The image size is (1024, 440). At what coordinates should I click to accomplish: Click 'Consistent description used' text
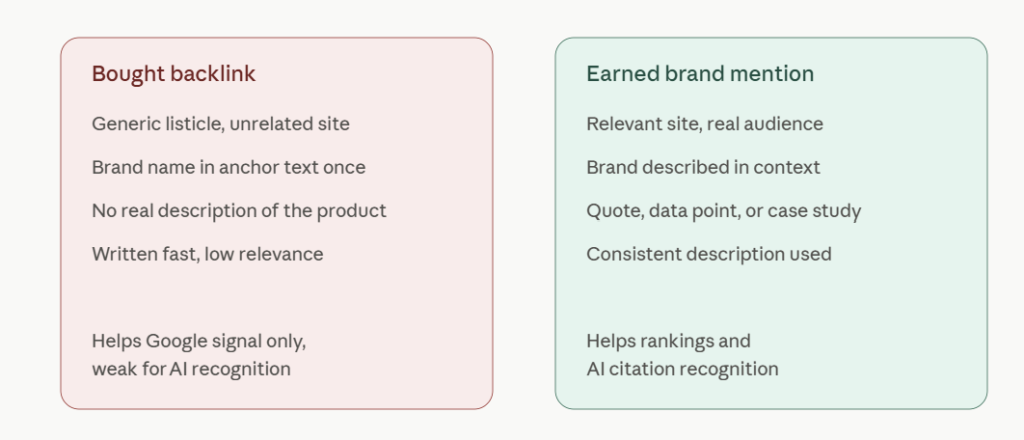click(x=709, y=254)
